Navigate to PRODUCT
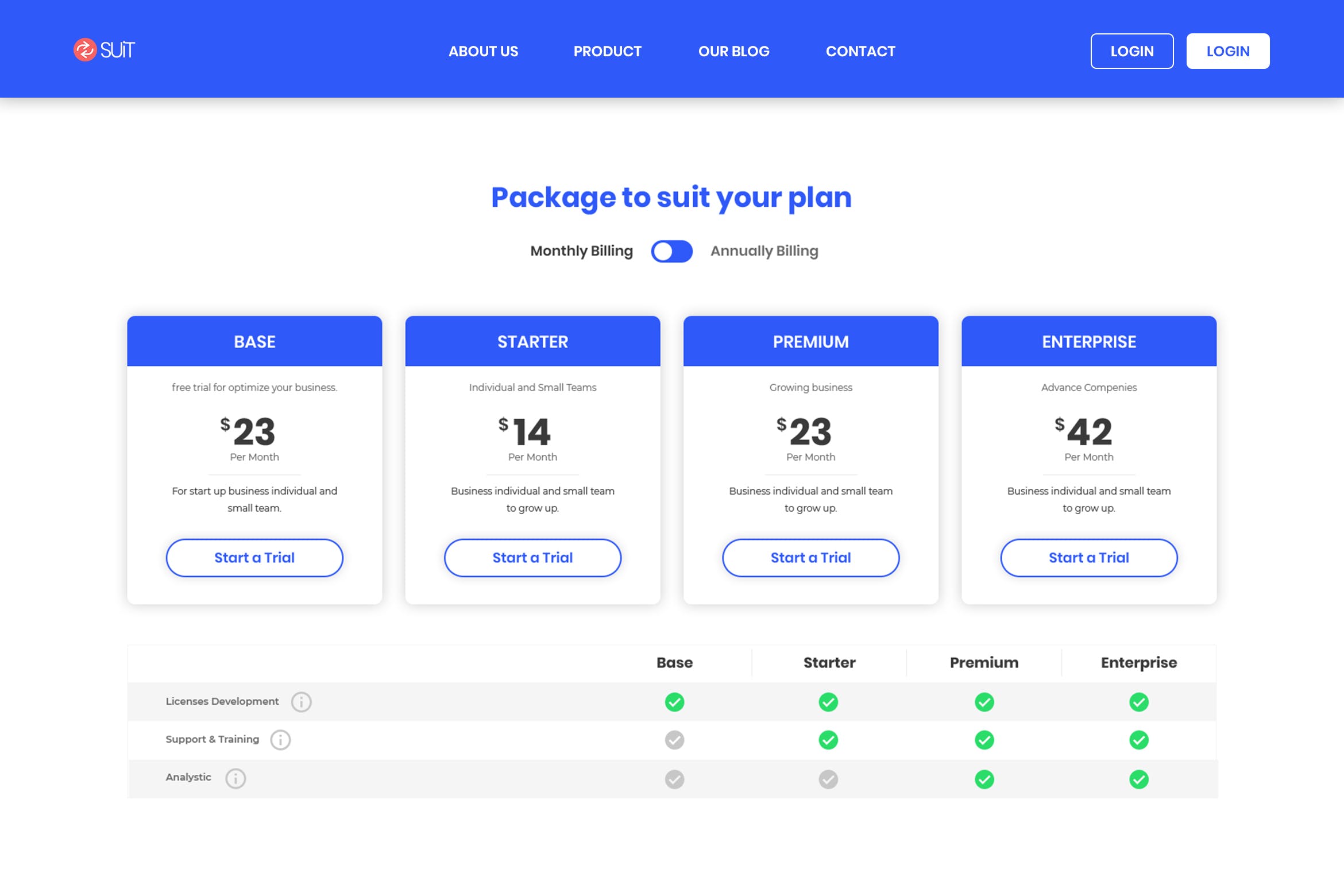This screenshot has height=896, width=1344. pos(607,51)
